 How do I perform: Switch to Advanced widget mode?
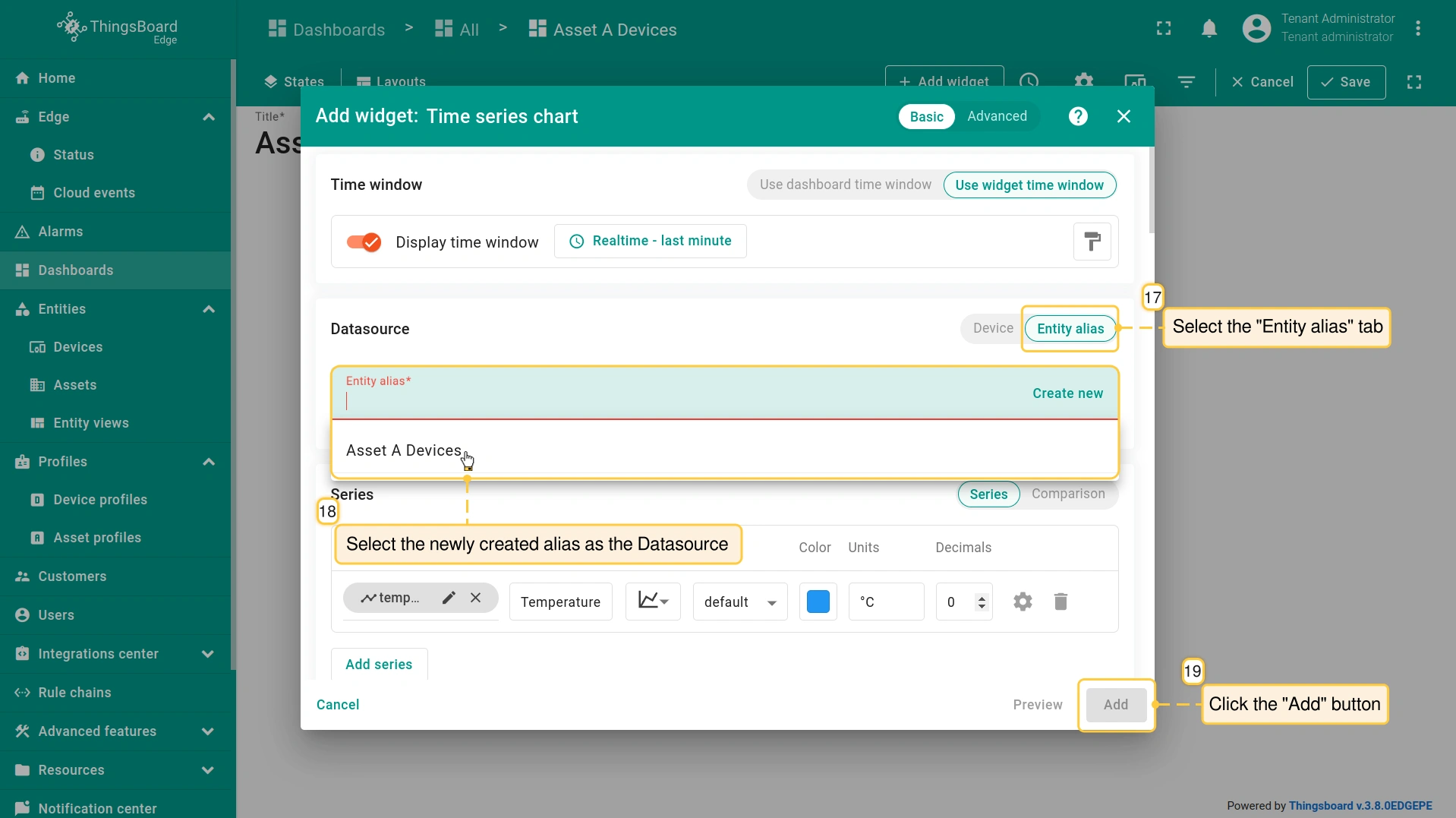coord(997,116)
